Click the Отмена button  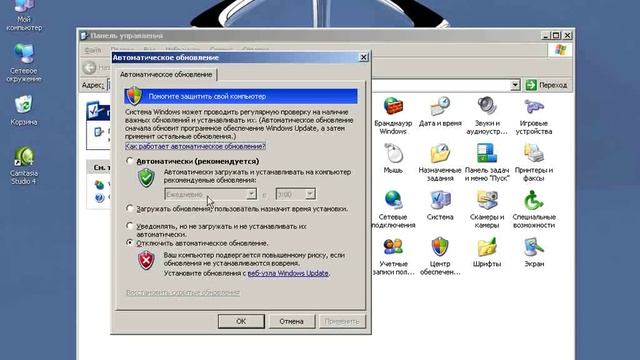(291, 321)
